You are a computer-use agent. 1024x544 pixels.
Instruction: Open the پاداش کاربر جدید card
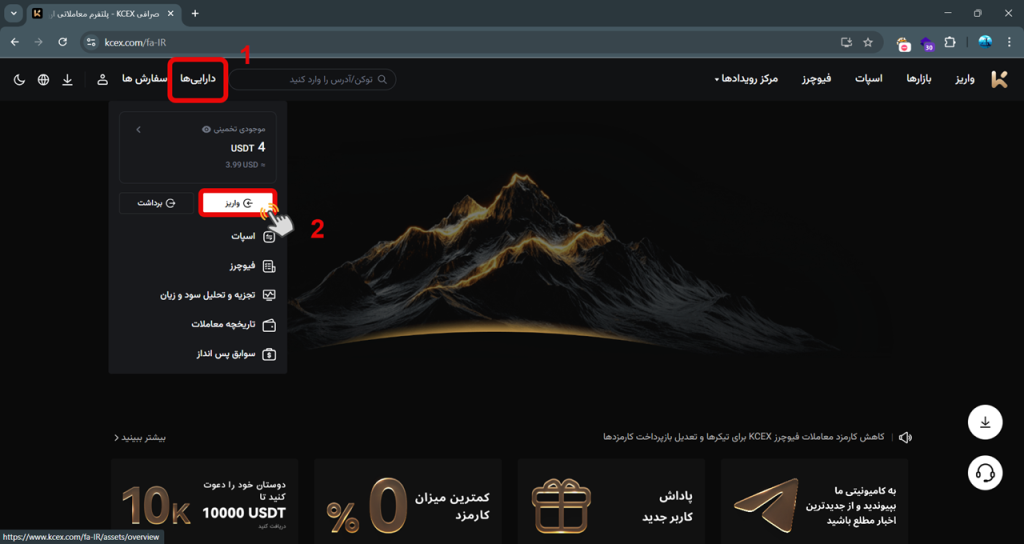pyautogui.click(x=611, y=501)
